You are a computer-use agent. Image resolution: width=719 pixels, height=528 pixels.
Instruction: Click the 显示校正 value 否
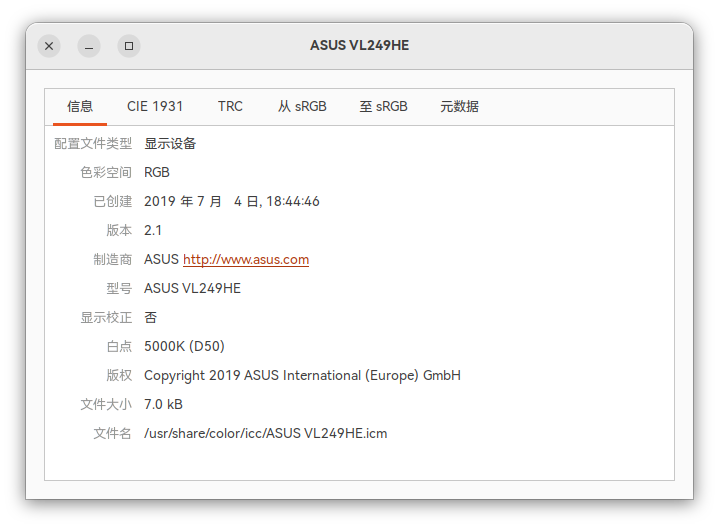(150, 317)
